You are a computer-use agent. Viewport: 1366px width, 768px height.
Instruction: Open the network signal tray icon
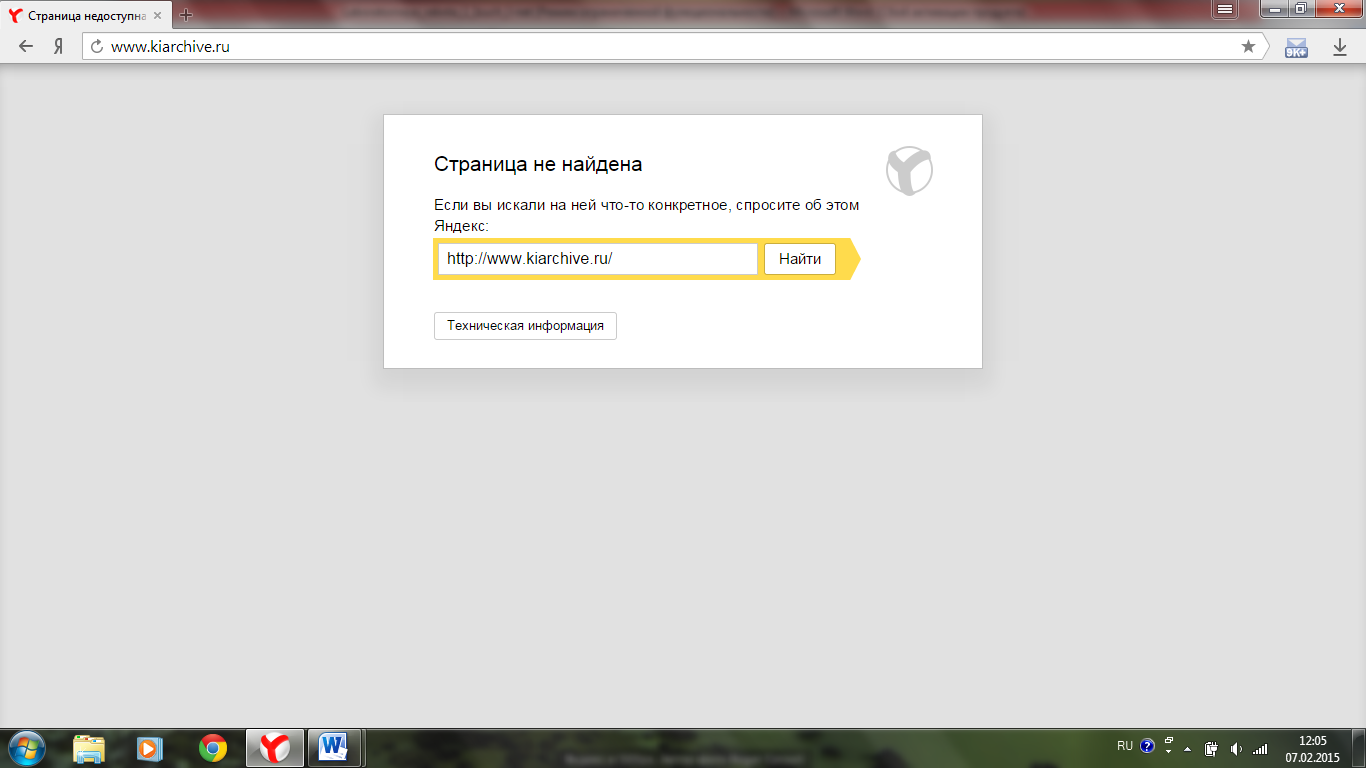point(1260,748)
